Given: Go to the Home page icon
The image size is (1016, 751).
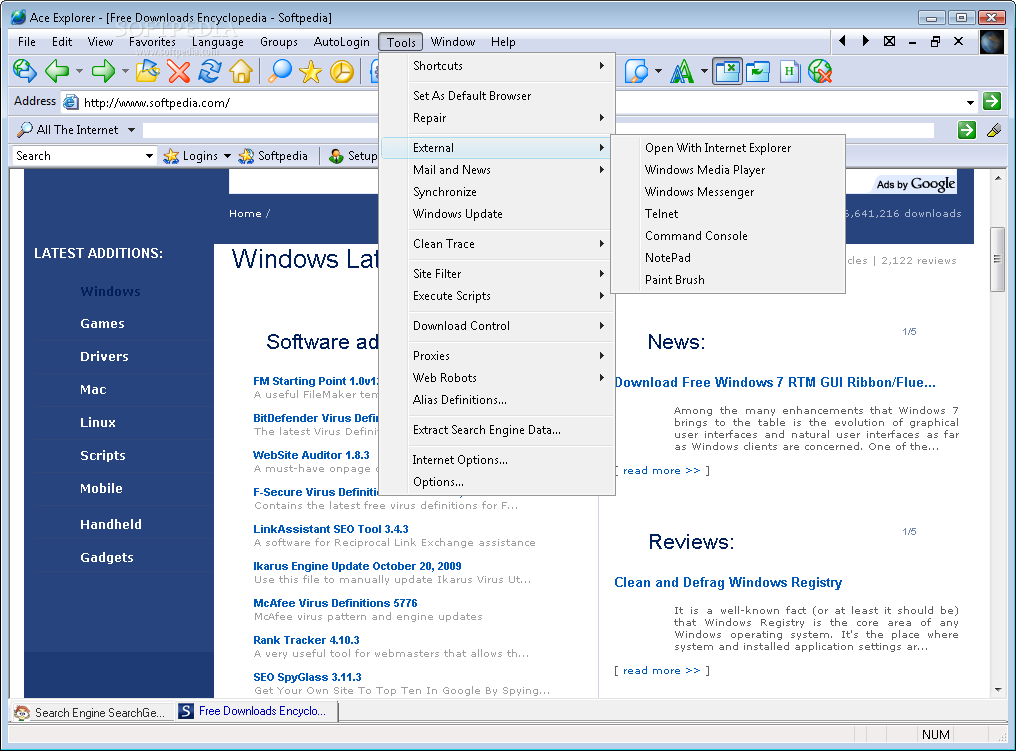Looking at the screenshot, I should click(x=241, y=71).
